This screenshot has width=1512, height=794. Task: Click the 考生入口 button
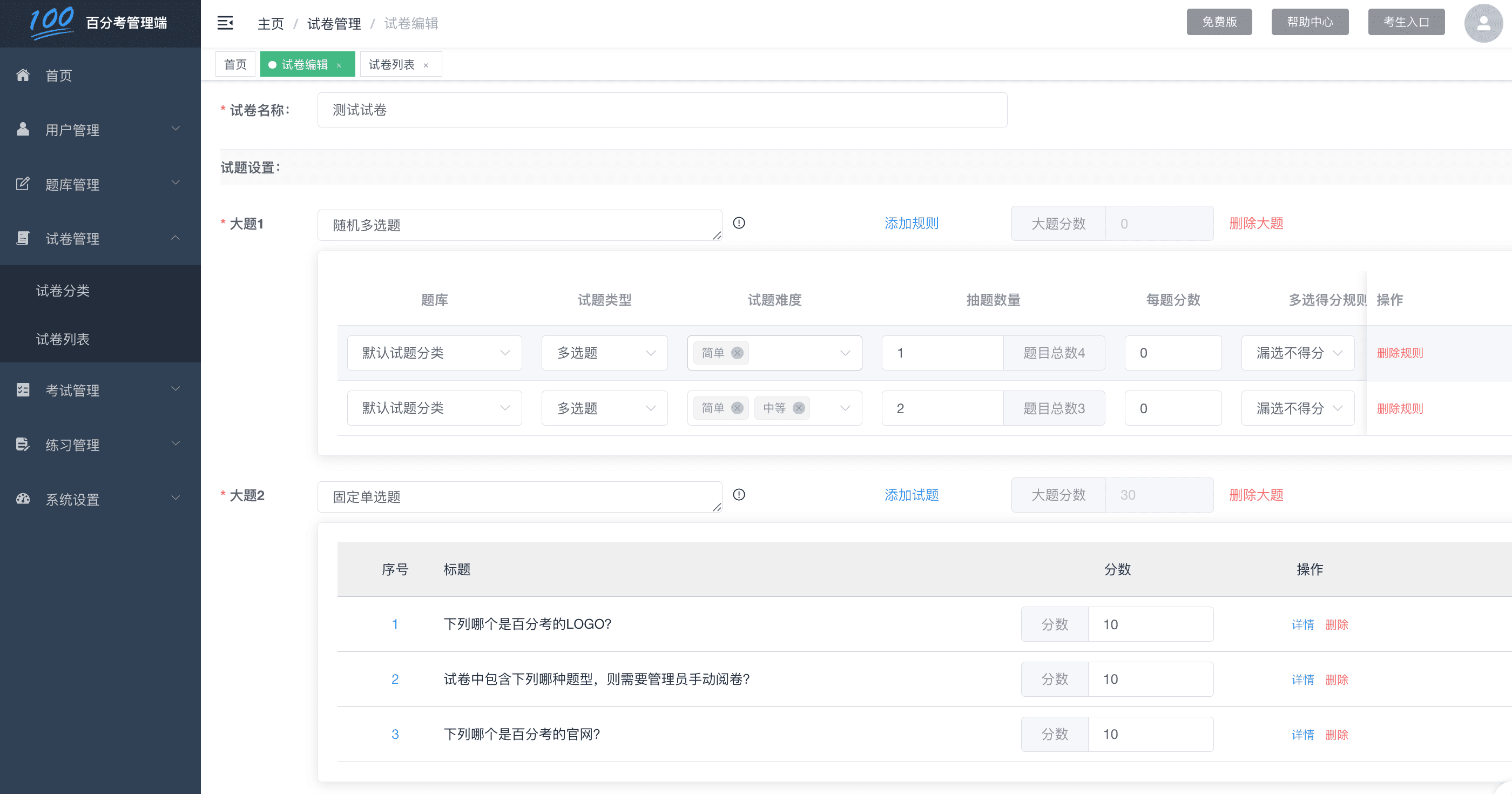[x=1406, y=22]
